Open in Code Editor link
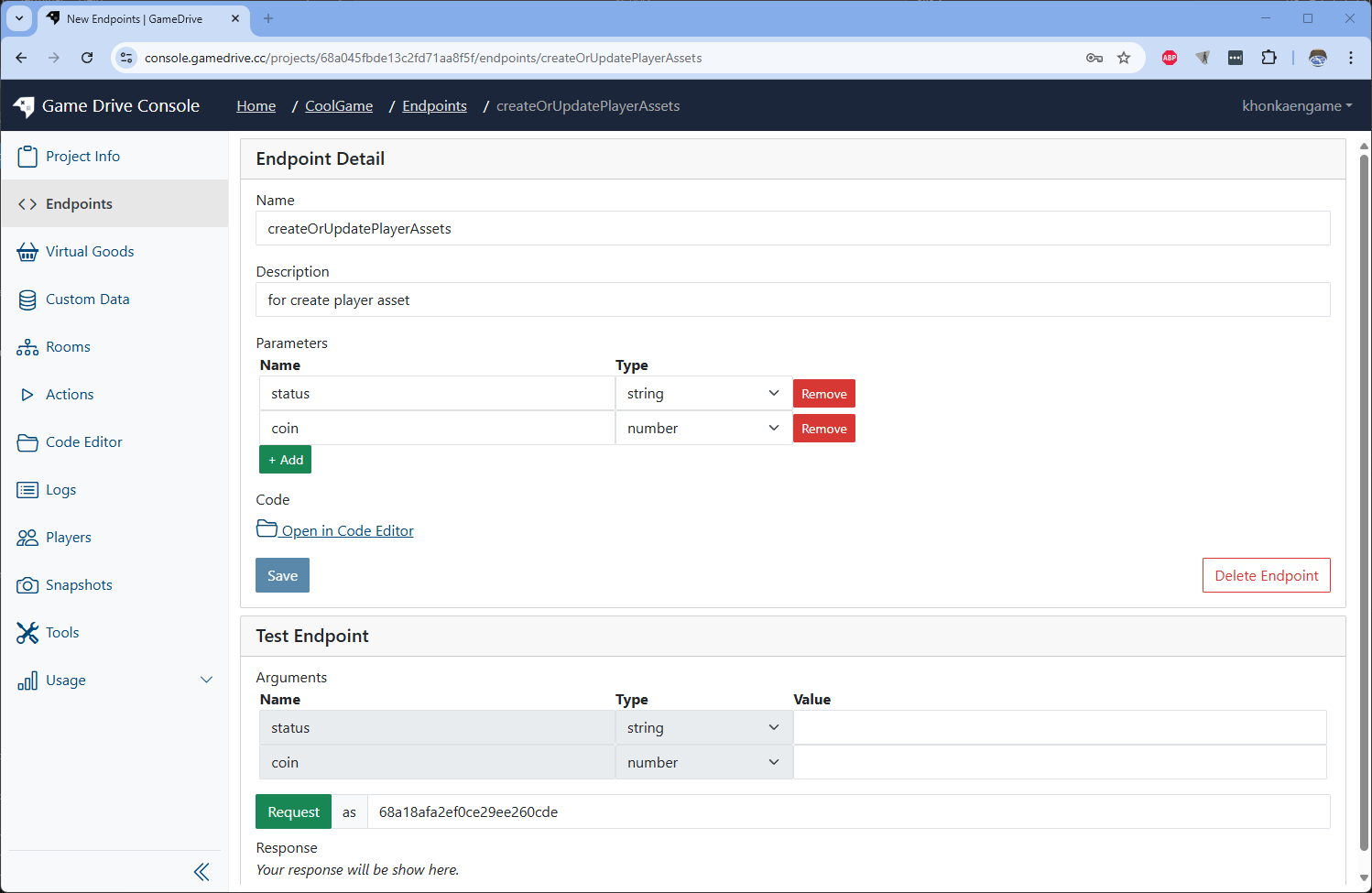Image resolution: width=1372 pixels, height=893 pixels. [x=346, y=530]
